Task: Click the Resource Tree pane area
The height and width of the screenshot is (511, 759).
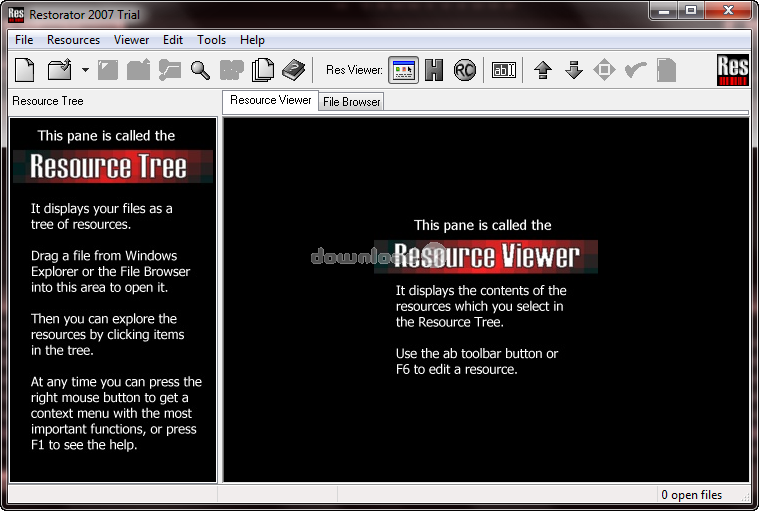Action: tap(113, 300)
